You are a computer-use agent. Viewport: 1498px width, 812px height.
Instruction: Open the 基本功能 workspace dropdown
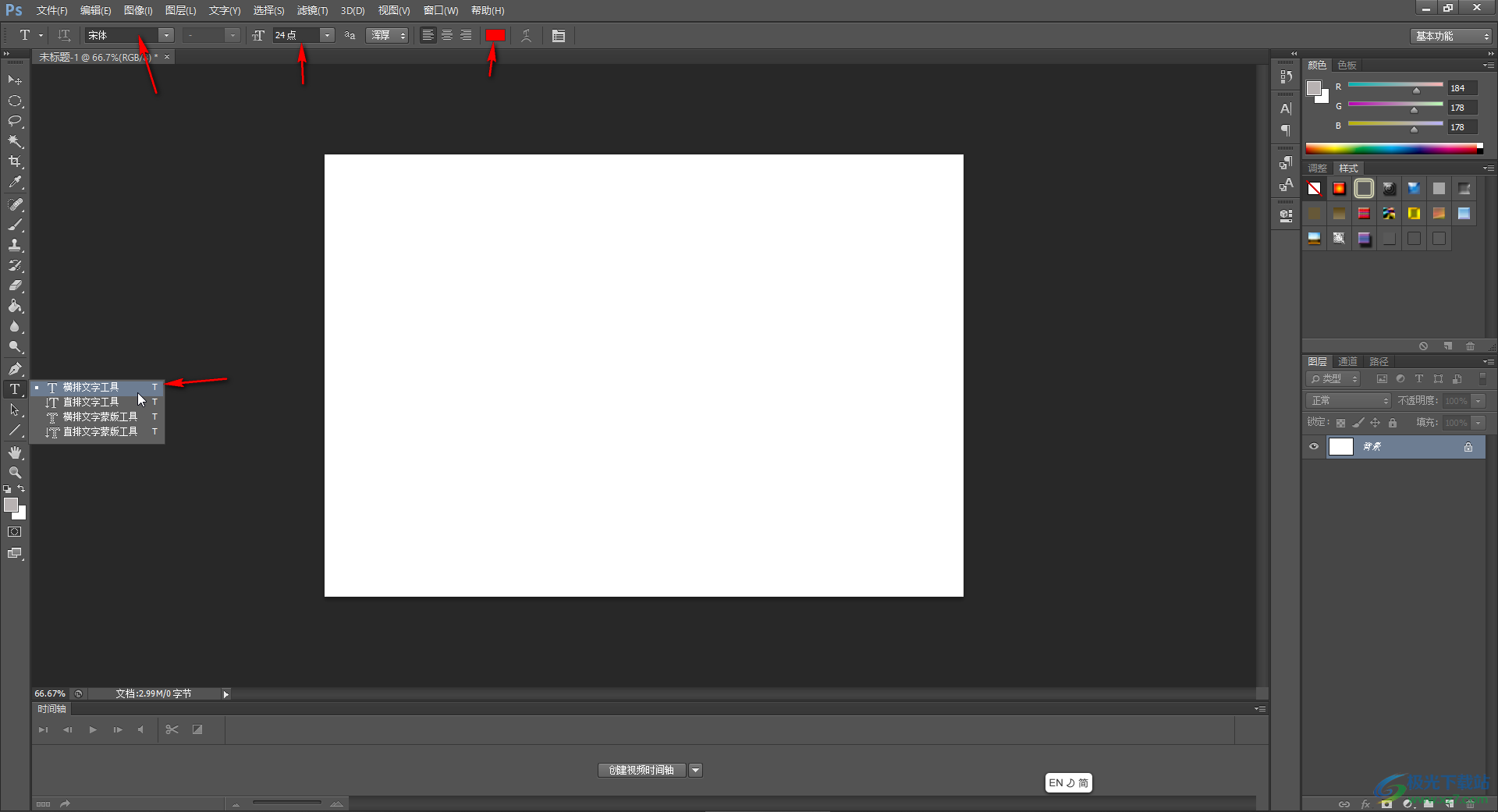(1451, 36)
